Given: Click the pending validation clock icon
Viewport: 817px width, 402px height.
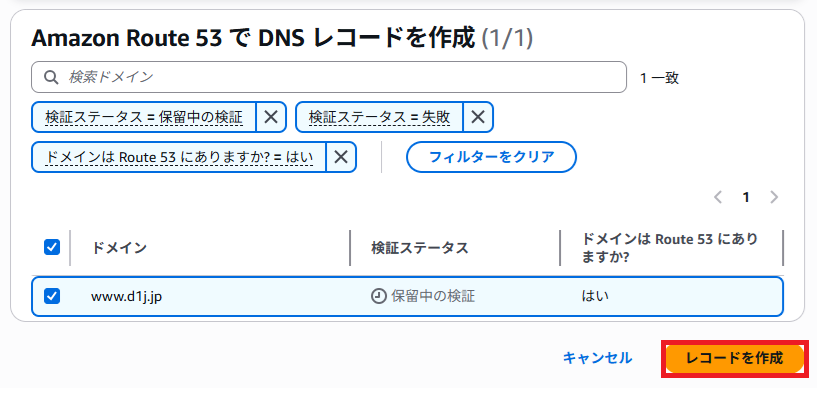Looking at the screenshot, I should point(378,296).
